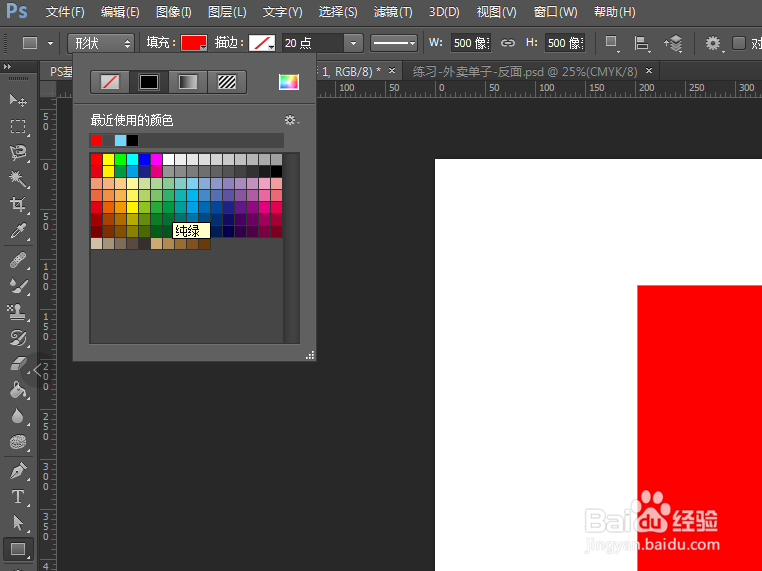Click the H height input field
762x571 pixels.
565,43
